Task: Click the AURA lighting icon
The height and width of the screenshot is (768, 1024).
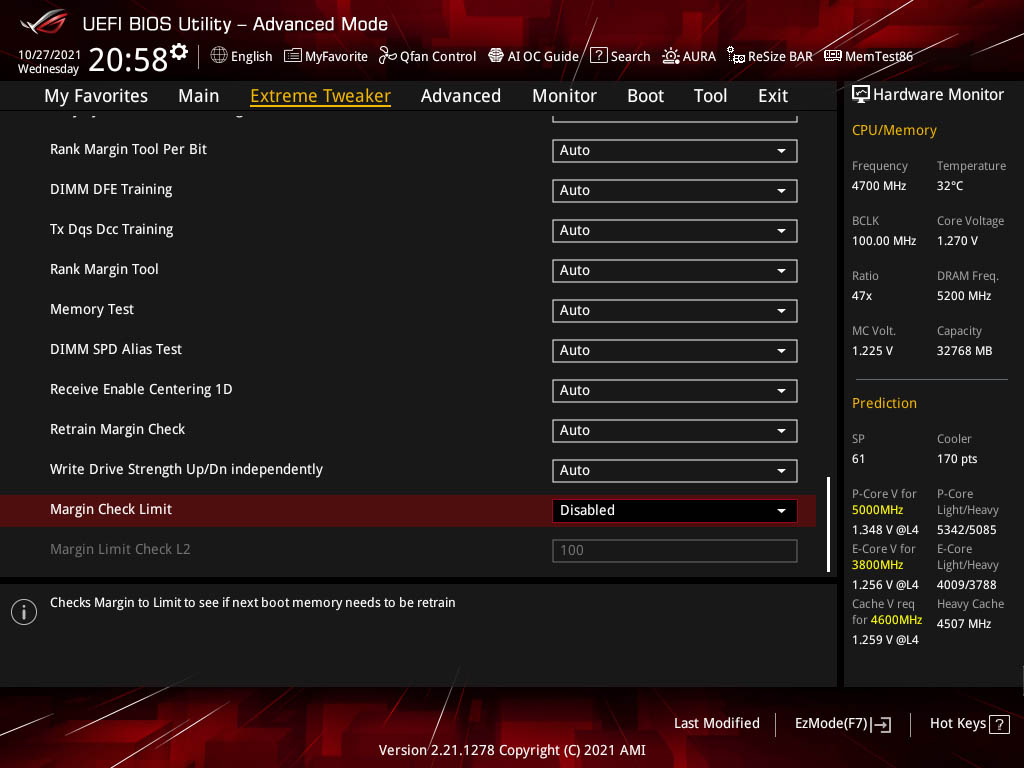Action: click(x=671, y=56)
